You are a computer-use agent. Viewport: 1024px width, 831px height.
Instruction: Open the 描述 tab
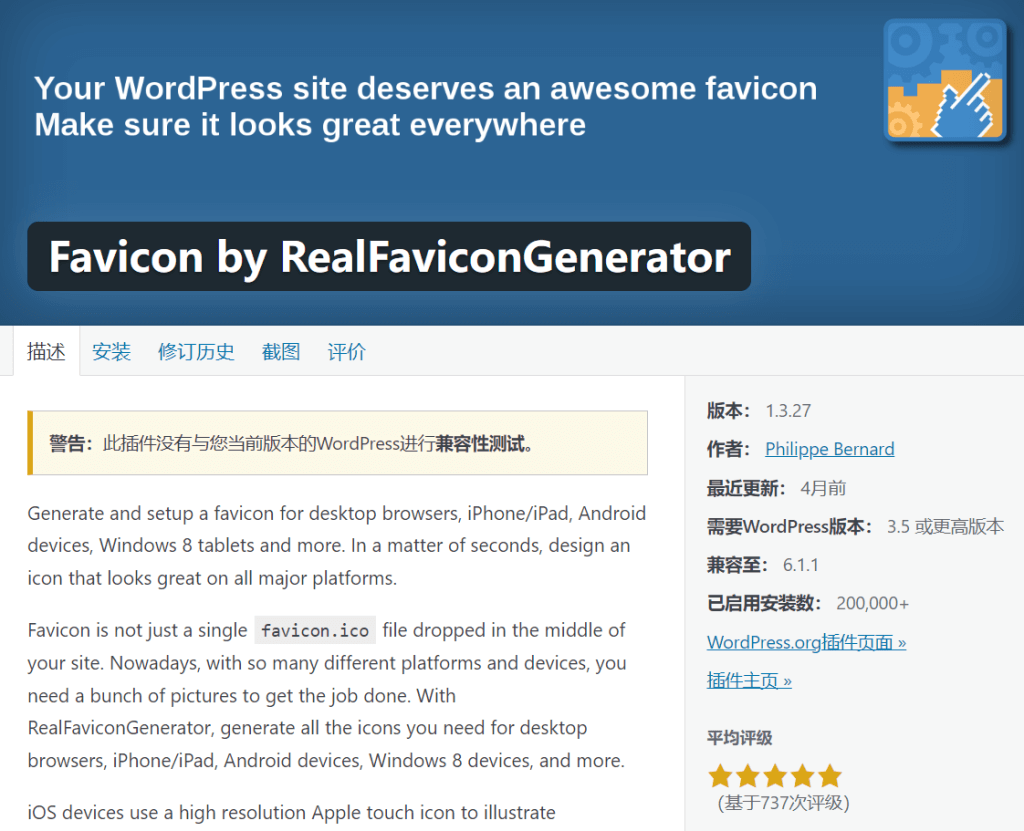(46, 351)
